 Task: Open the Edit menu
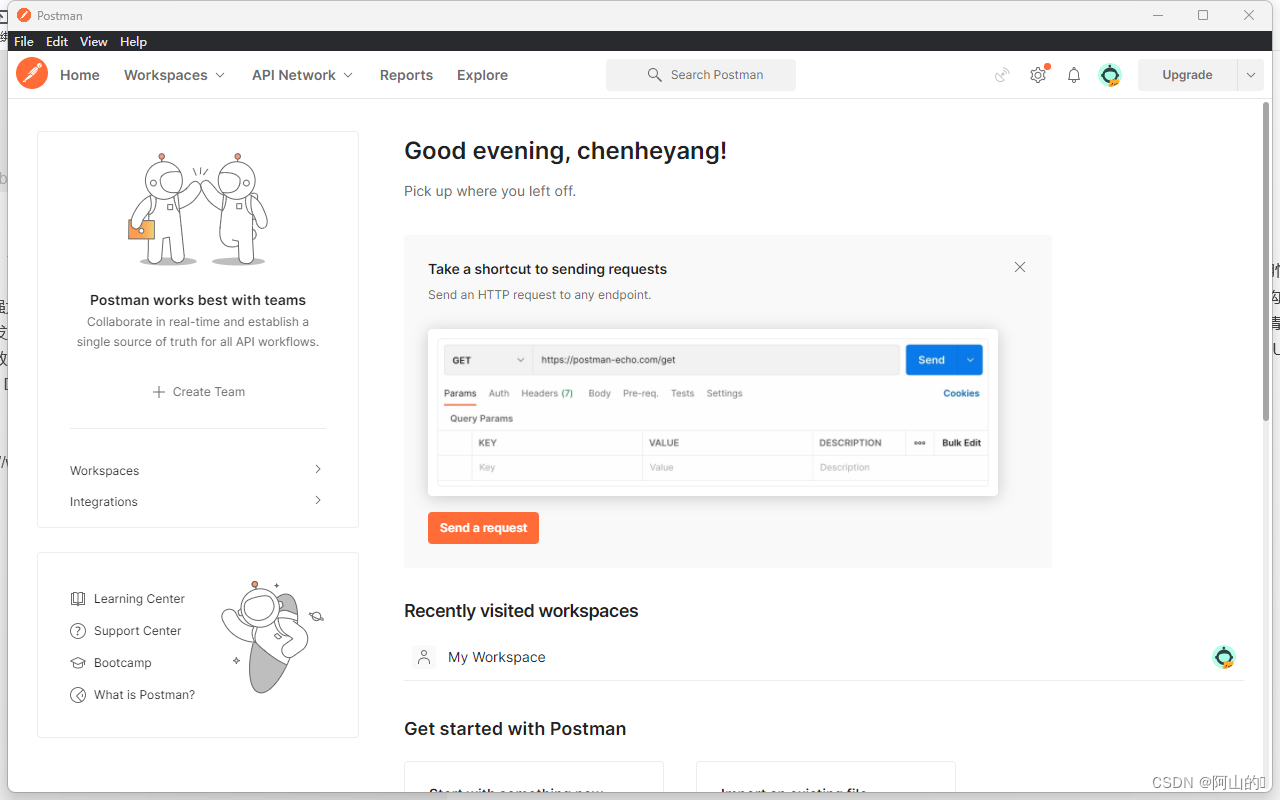(57, 41)
